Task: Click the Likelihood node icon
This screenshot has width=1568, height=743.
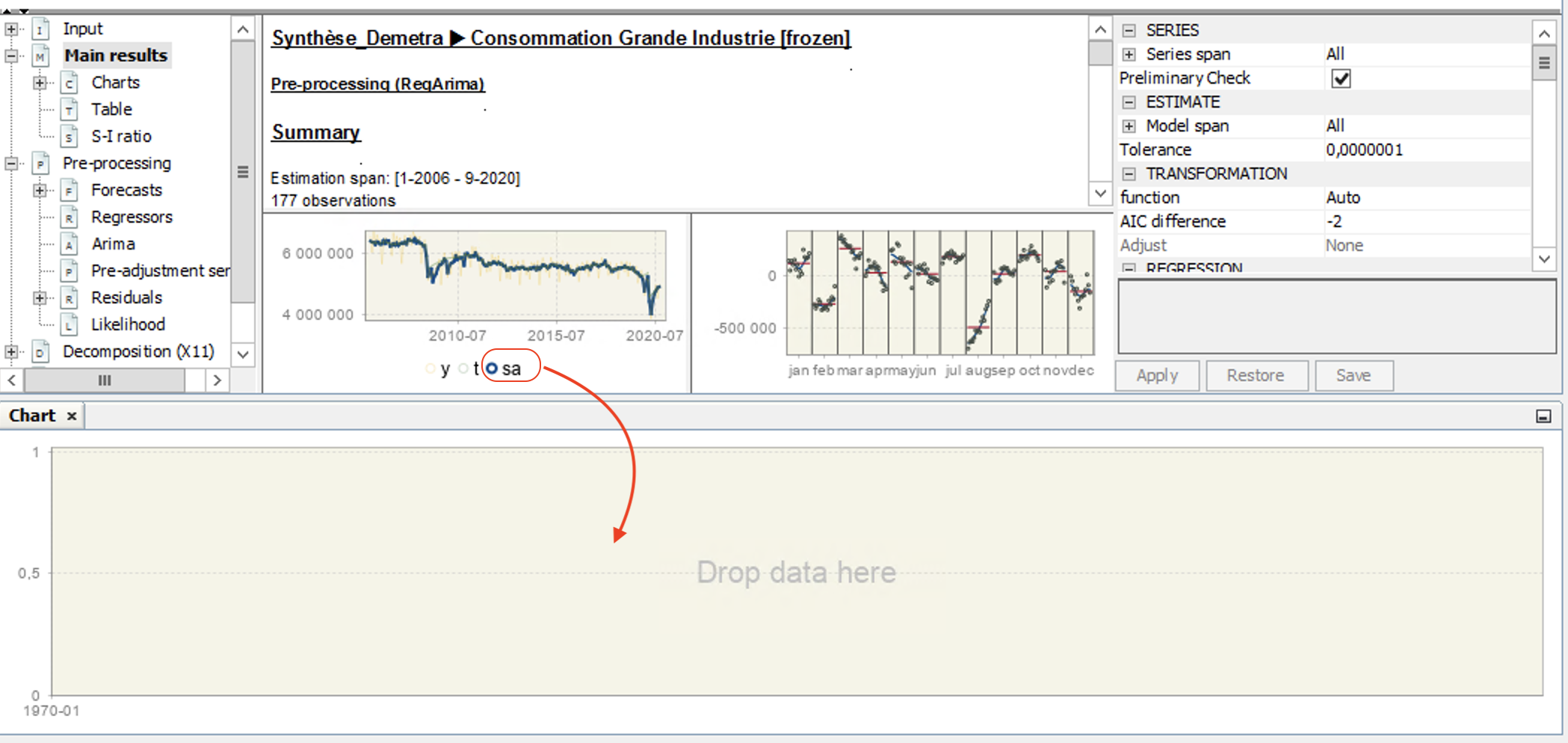Action: [x=70, y=325]
